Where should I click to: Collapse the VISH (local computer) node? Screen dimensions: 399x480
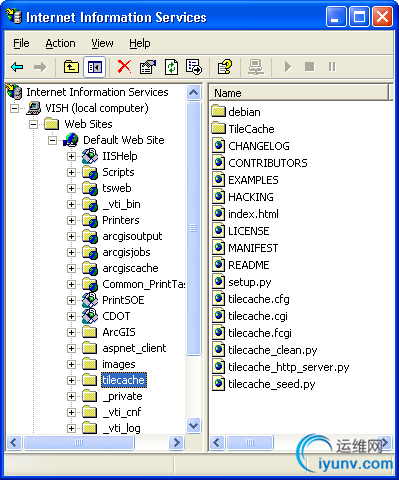coord(14,108)
